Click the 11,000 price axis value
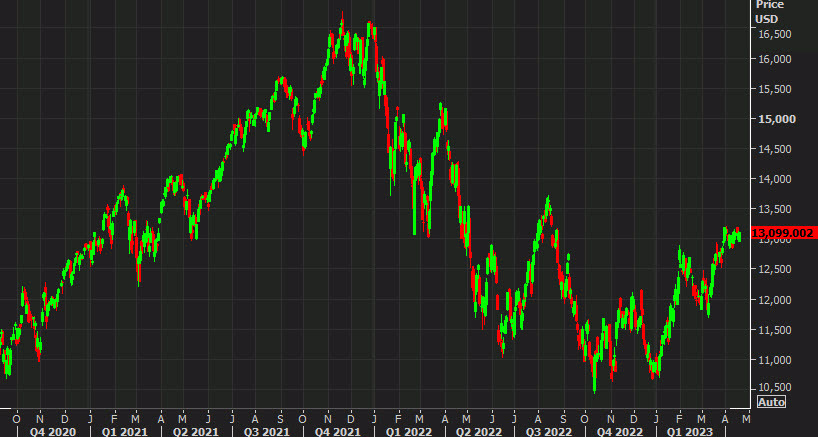Image resolution: width=818 pixels, height=437 pixels. pos(774,360)
